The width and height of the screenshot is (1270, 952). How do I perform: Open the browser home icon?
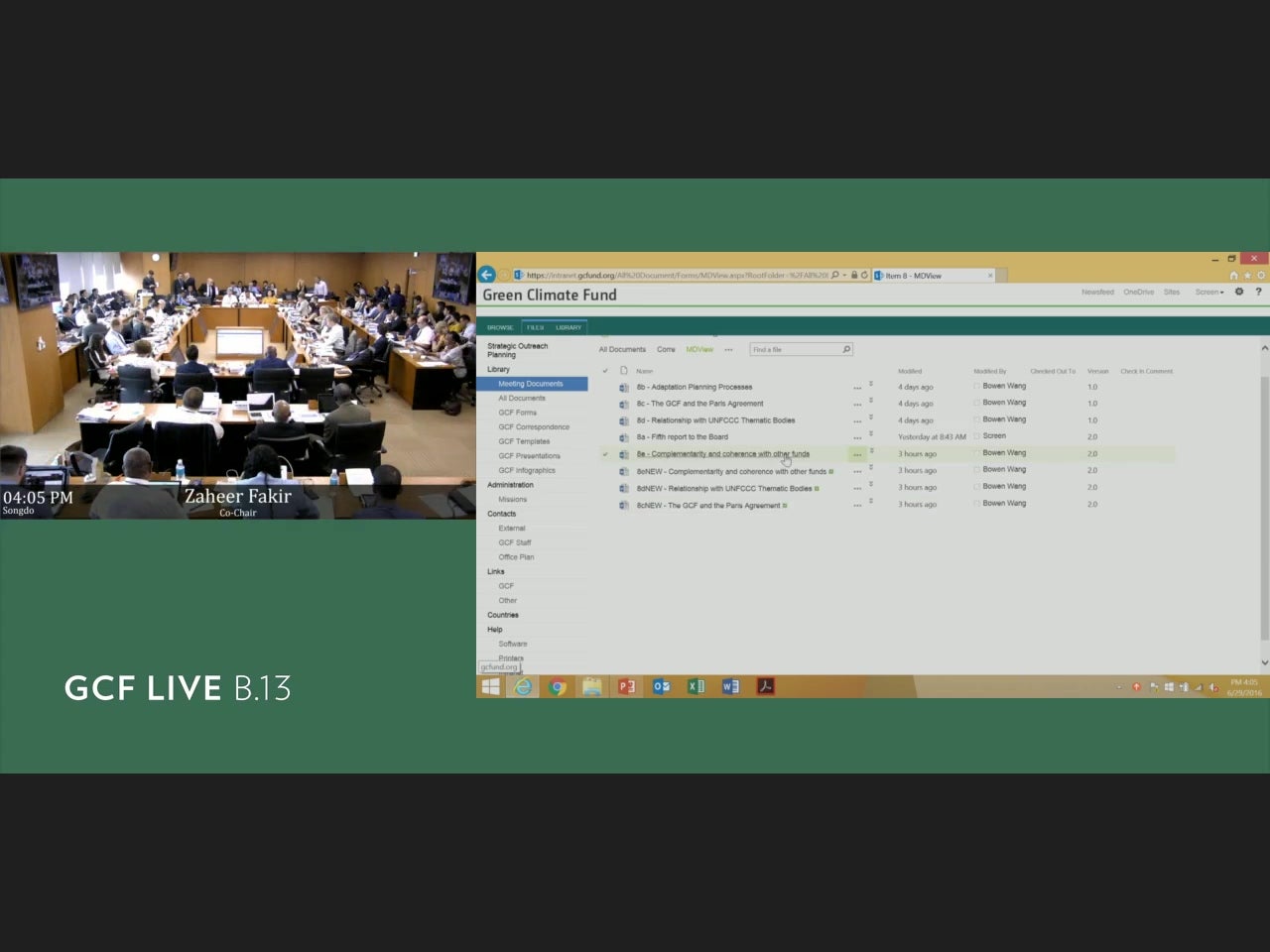tap(1233, 276)
